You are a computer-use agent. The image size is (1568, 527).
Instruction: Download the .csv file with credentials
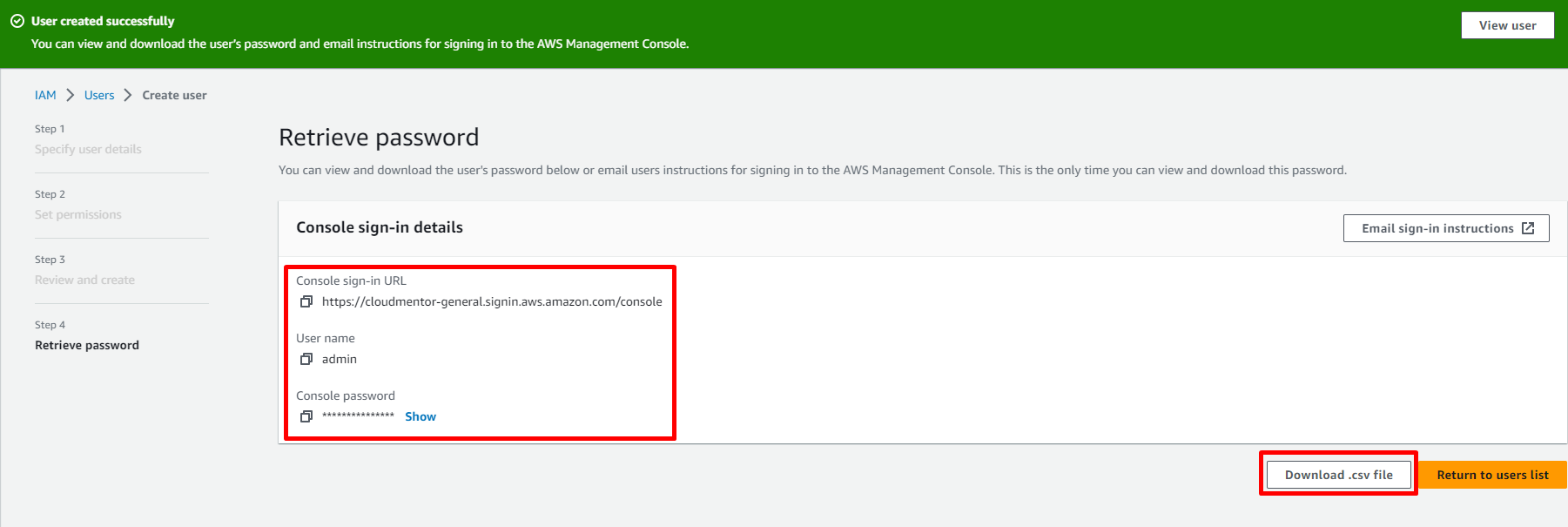1338,475
